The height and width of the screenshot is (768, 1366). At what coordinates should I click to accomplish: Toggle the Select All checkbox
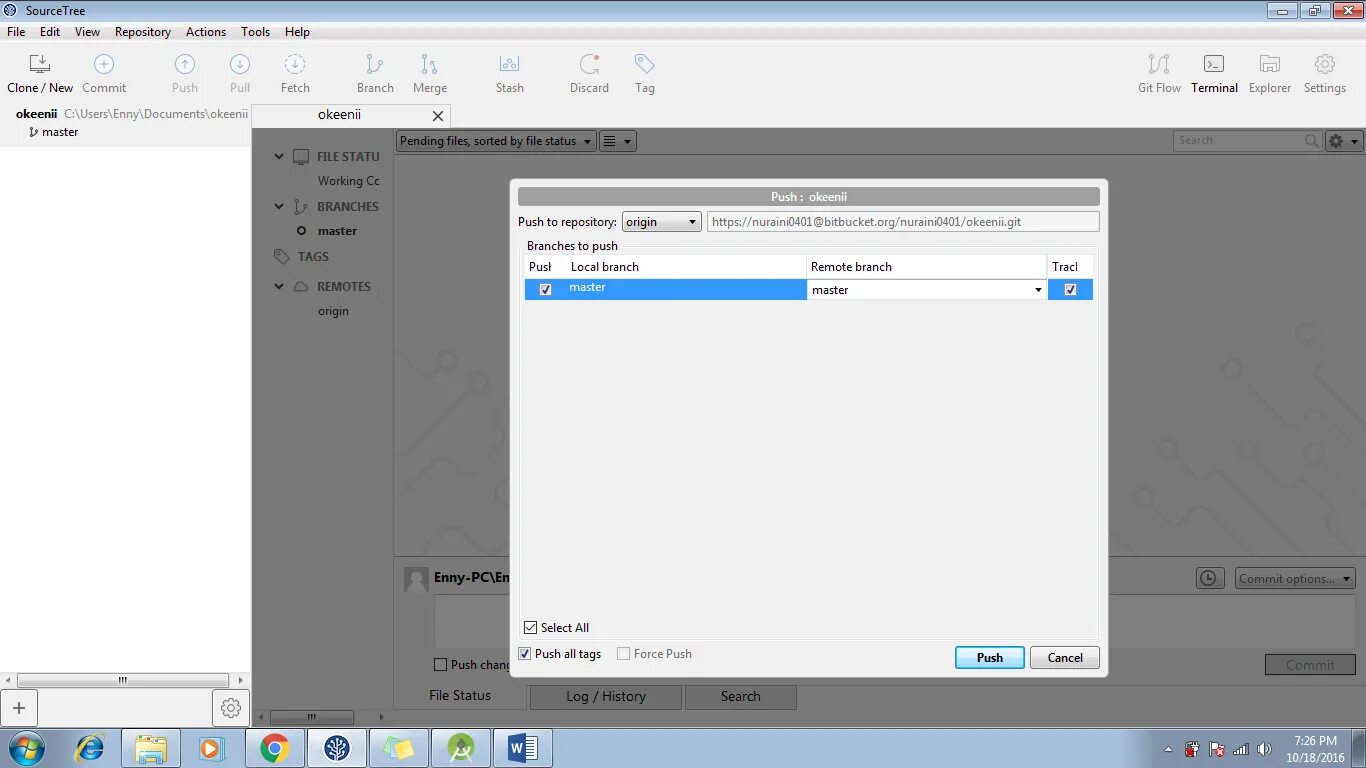[x=531, y=628]
